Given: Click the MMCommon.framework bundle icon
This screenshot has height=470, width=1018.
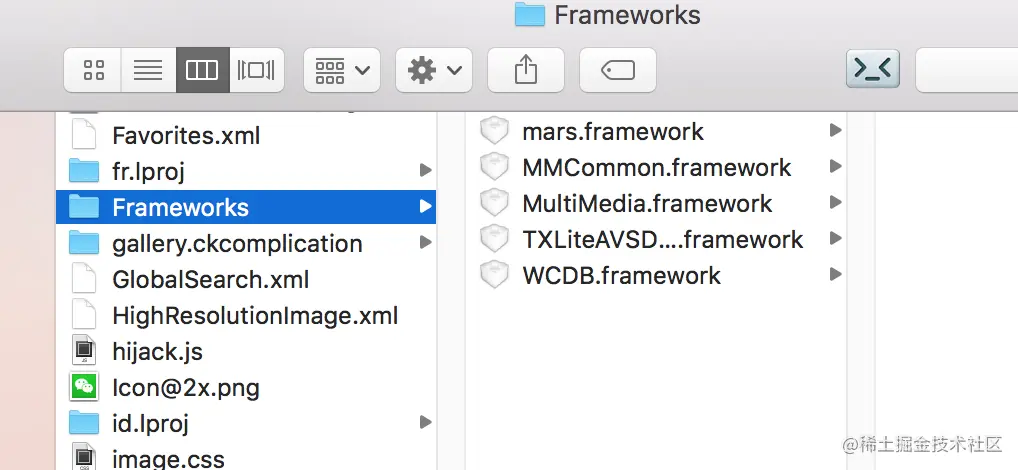Looking at the screenshot, I should coord(494,166).
